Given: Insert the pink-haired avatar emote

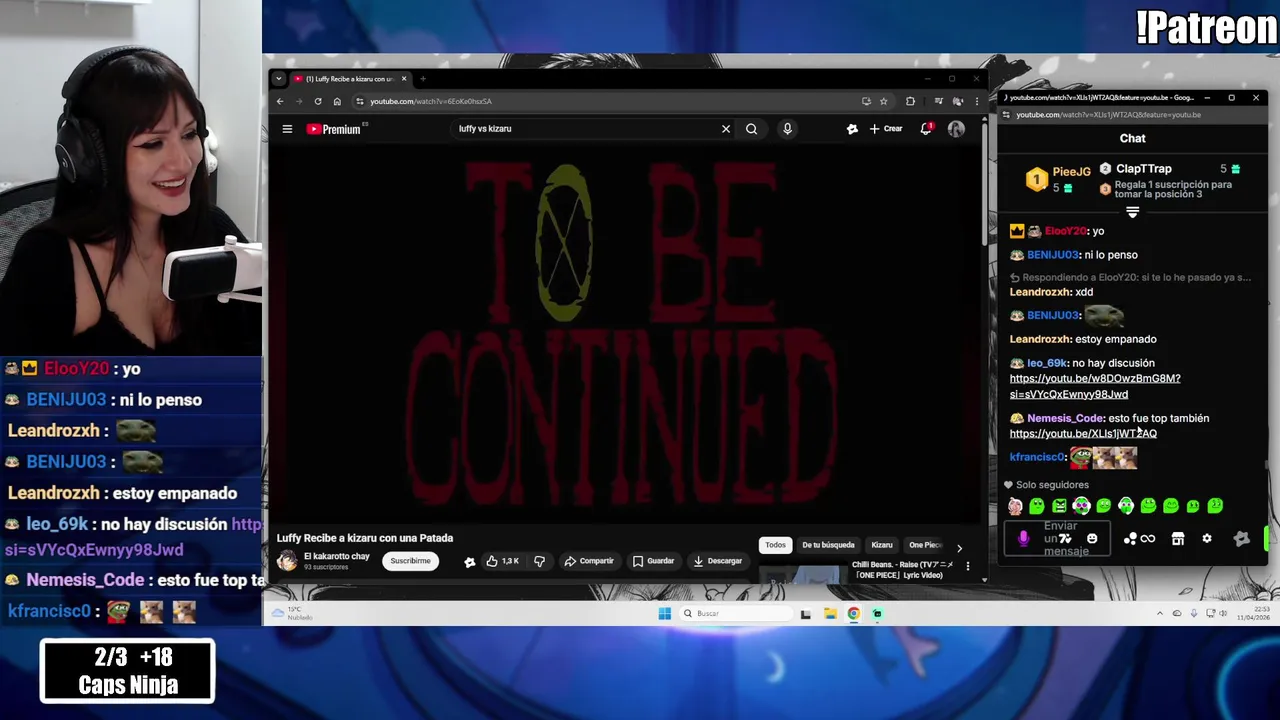Looking at the screenshot, I should click(x=1015, y=506).
